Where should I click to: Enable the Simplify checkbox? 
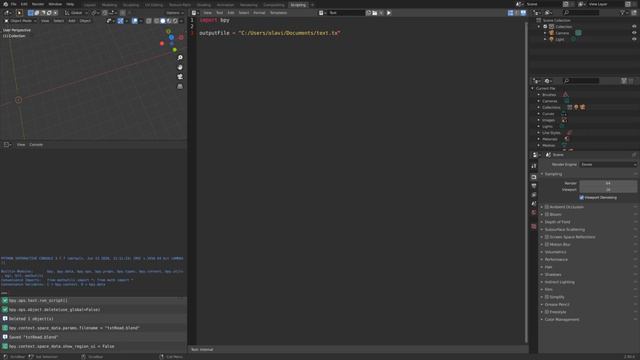point(547,297)
